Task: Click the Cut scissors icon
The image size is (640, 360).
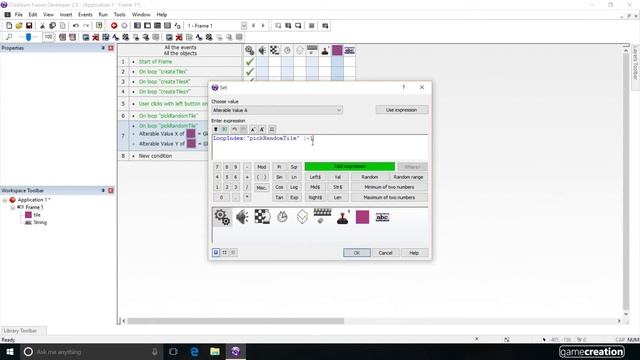Action: (42, 25)
